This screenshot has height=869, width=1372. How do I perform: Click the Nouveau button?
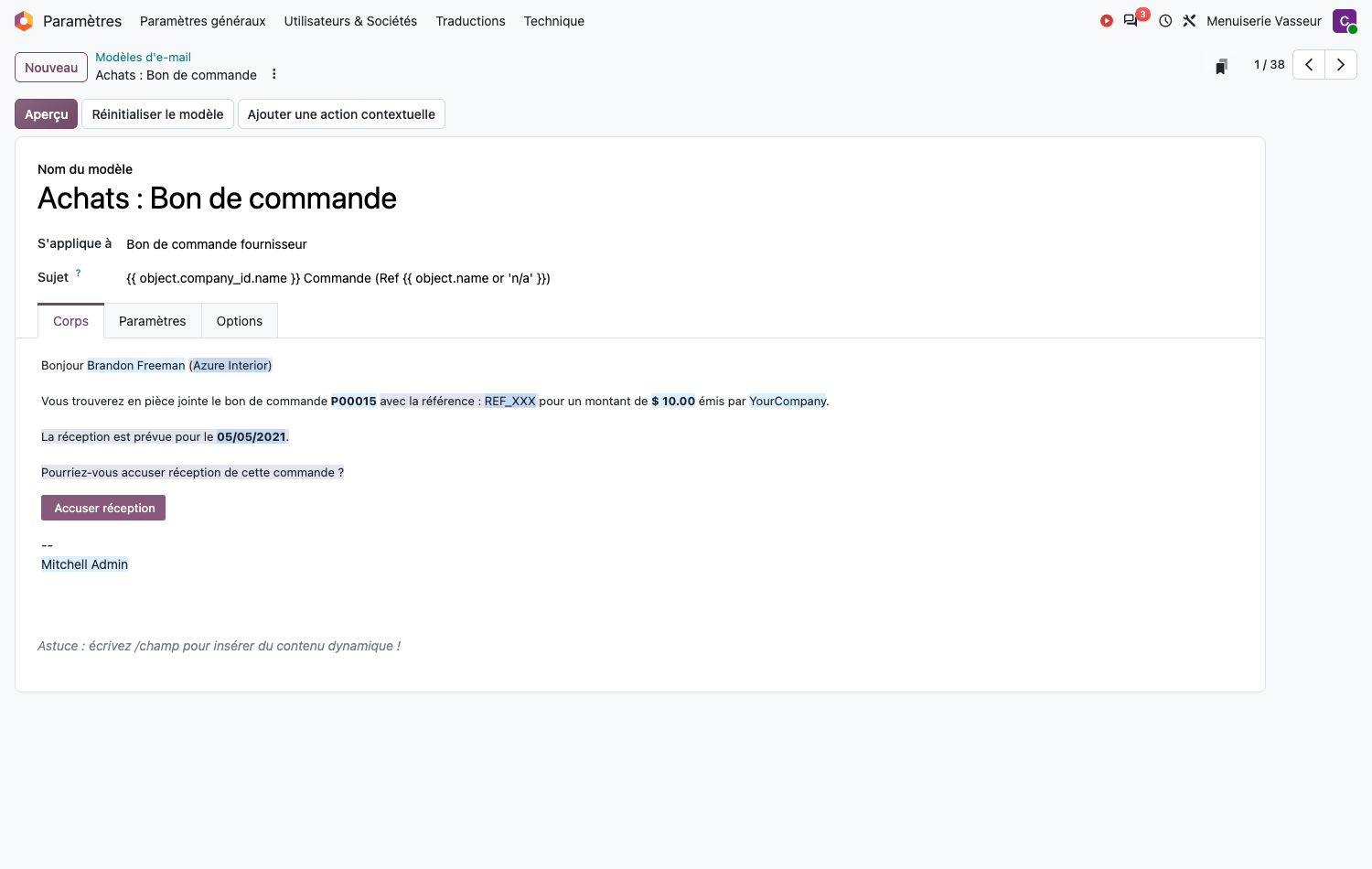(x=51, y=68)
